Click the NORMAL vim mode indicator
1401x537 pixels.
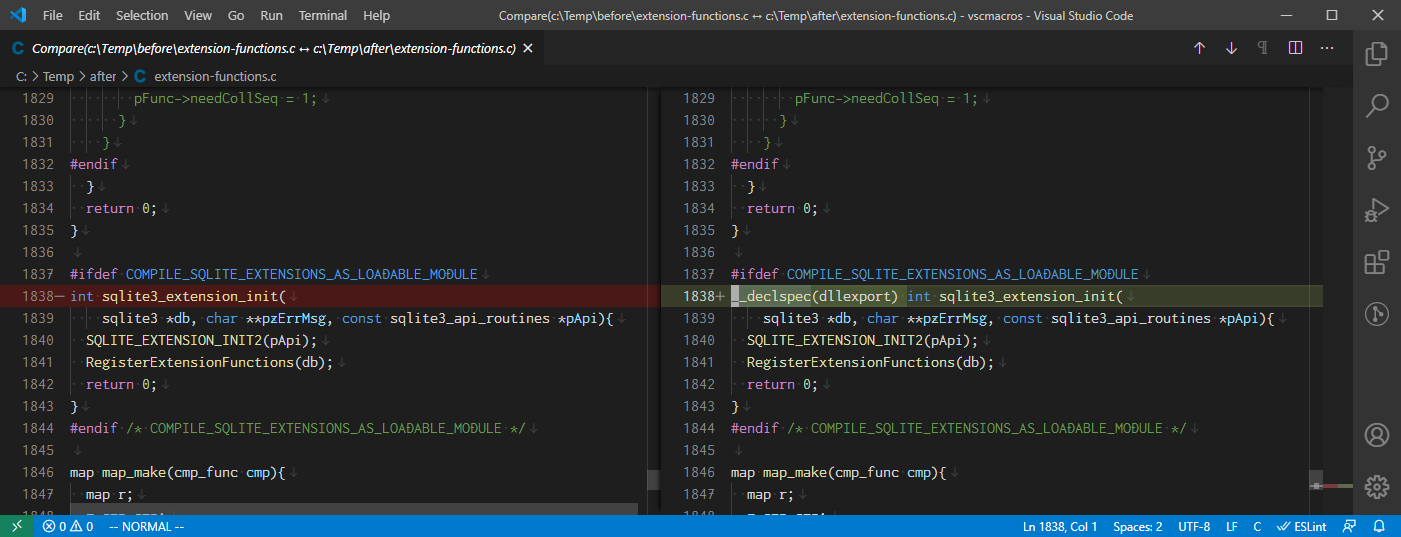tap(146, 526)
